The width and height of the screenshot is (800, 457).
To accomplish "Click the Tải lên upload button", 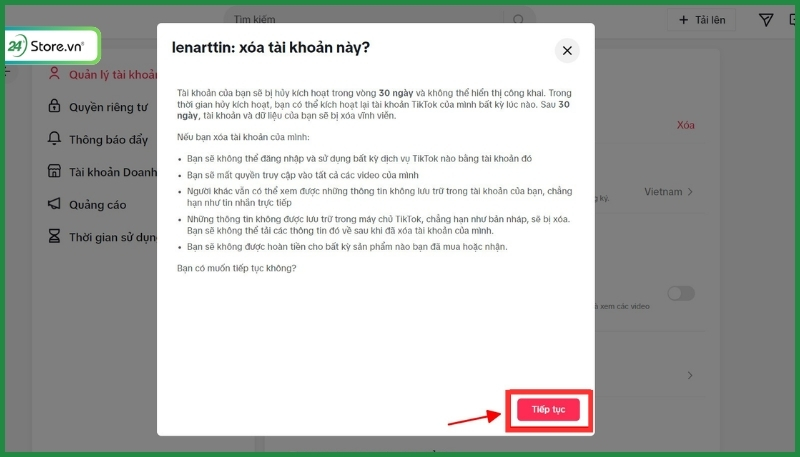I will pyautogui.click(x=702, y=20).
